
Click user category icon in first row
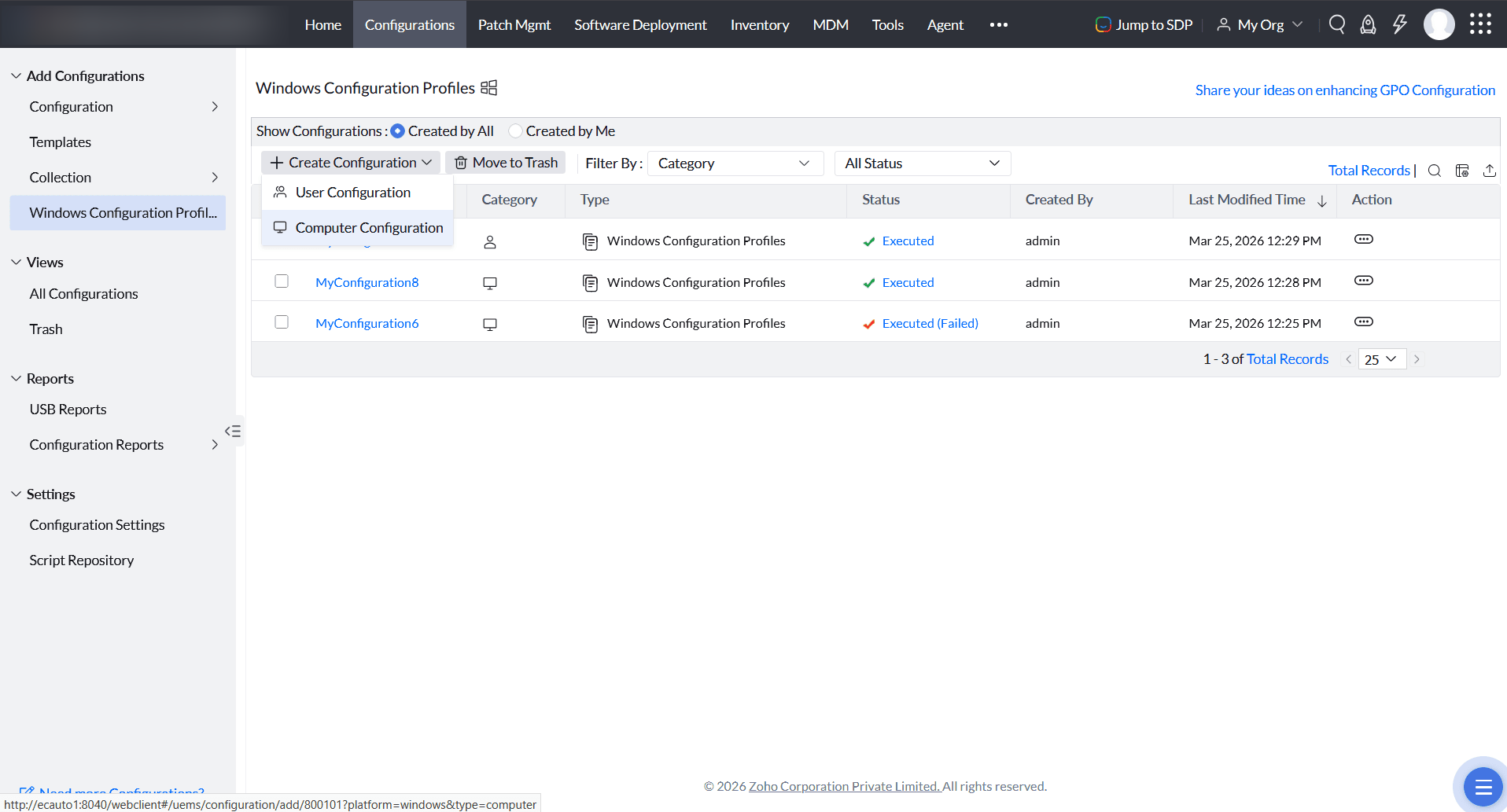(x=490, y=242)
